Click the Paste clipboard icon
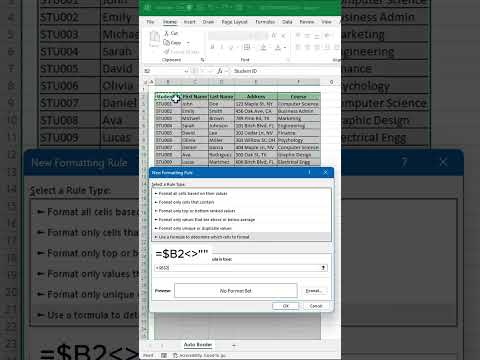 [154, 39]
